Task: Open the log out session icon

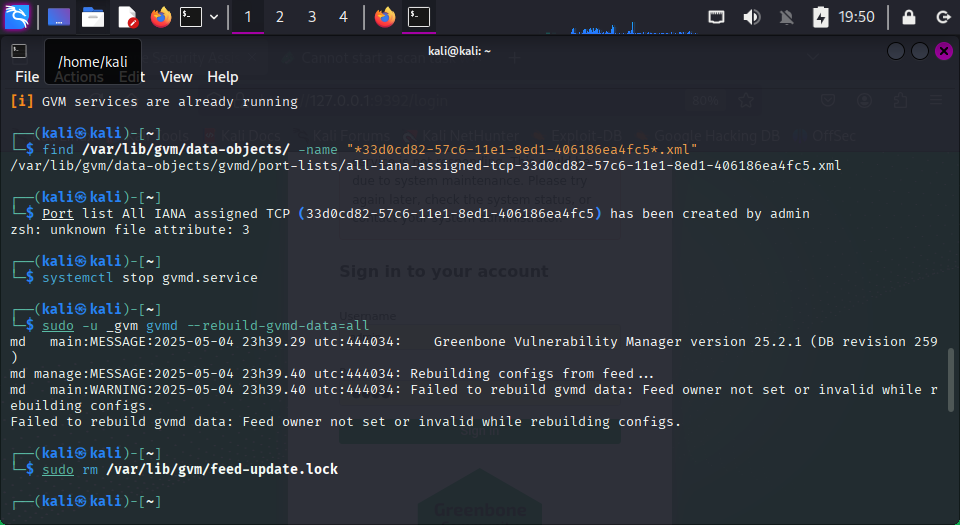Action: pyautogui.click(x=943, y=17)
